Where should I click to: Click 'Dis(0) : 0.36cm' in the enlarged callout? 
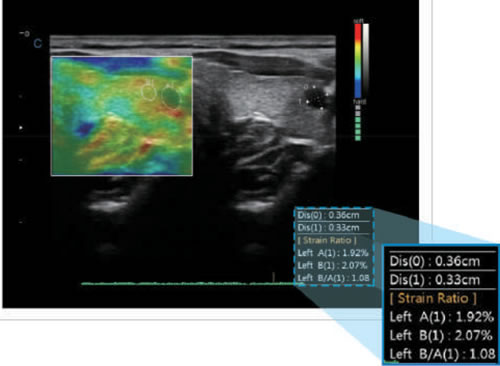coord(435,262)
